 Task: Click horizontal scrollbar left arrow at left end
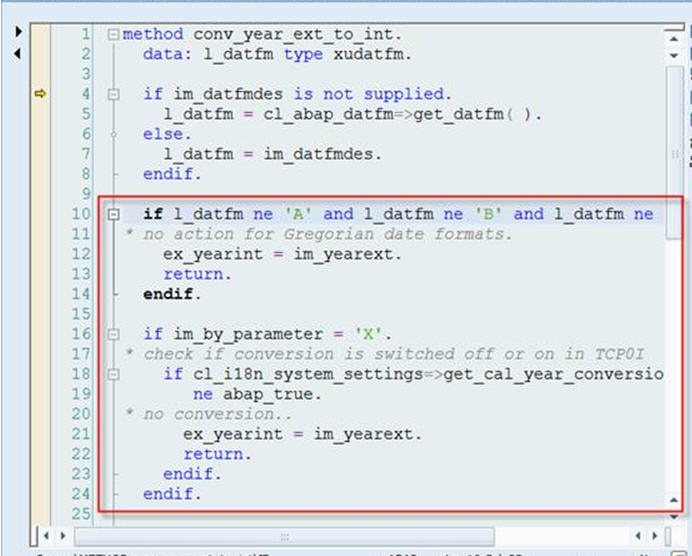point(46,536)
